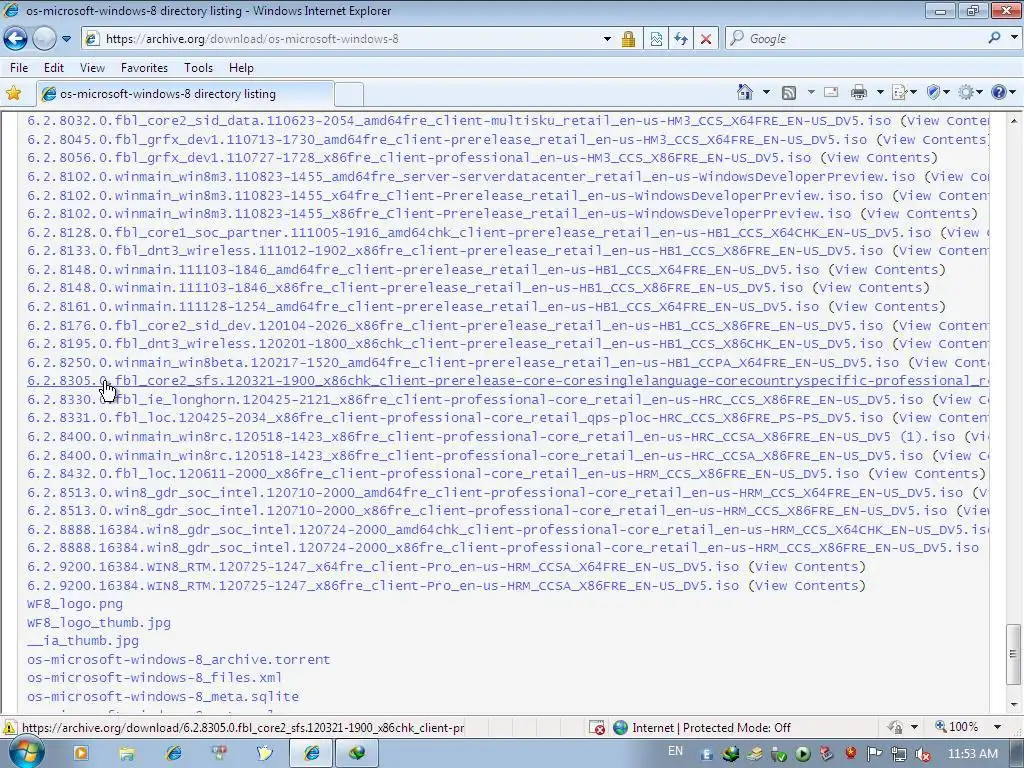Click the Internet zone globe icon

click(620, 728)
